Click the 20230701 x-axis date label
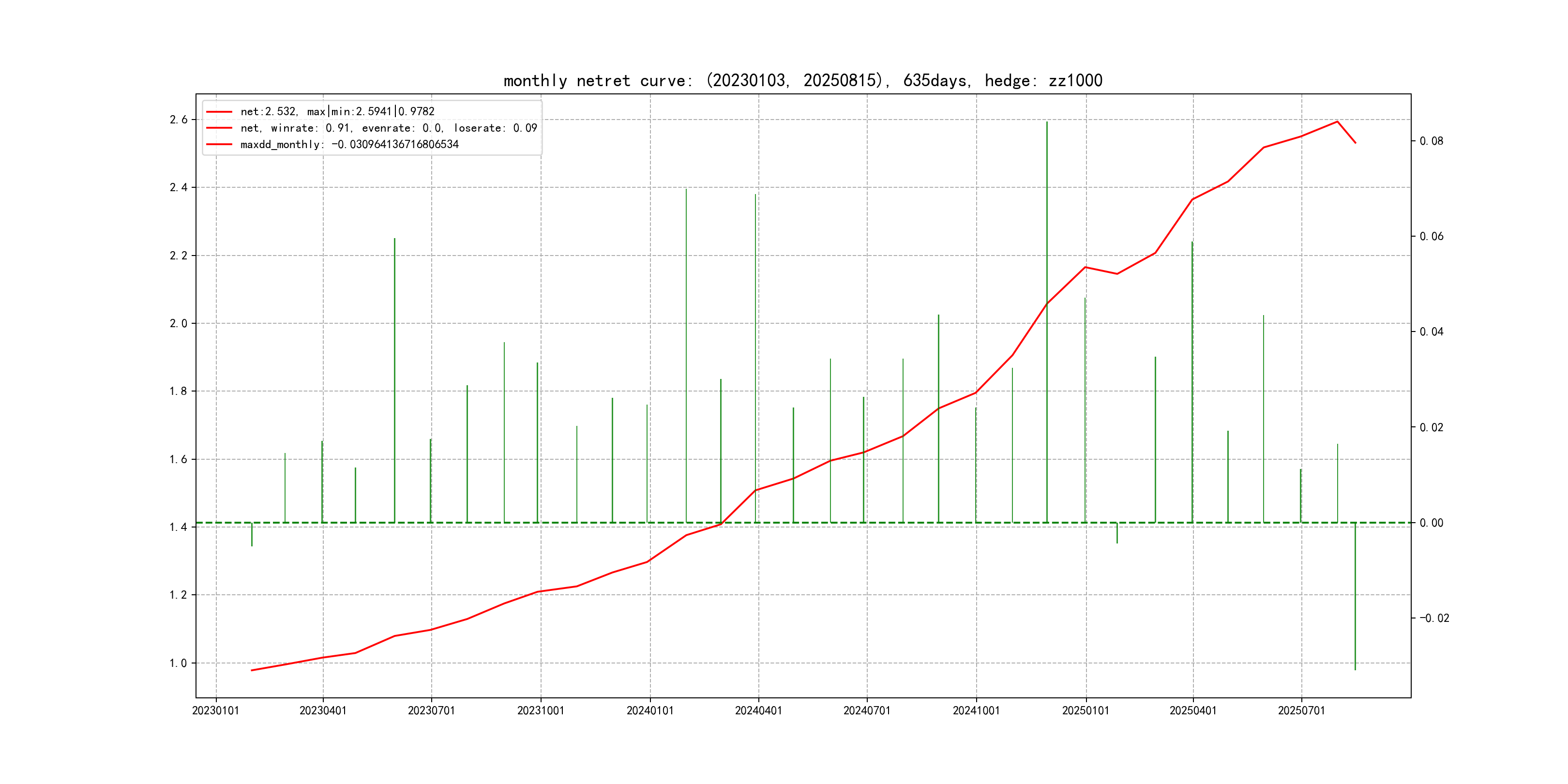 click(x=431, y=711)
